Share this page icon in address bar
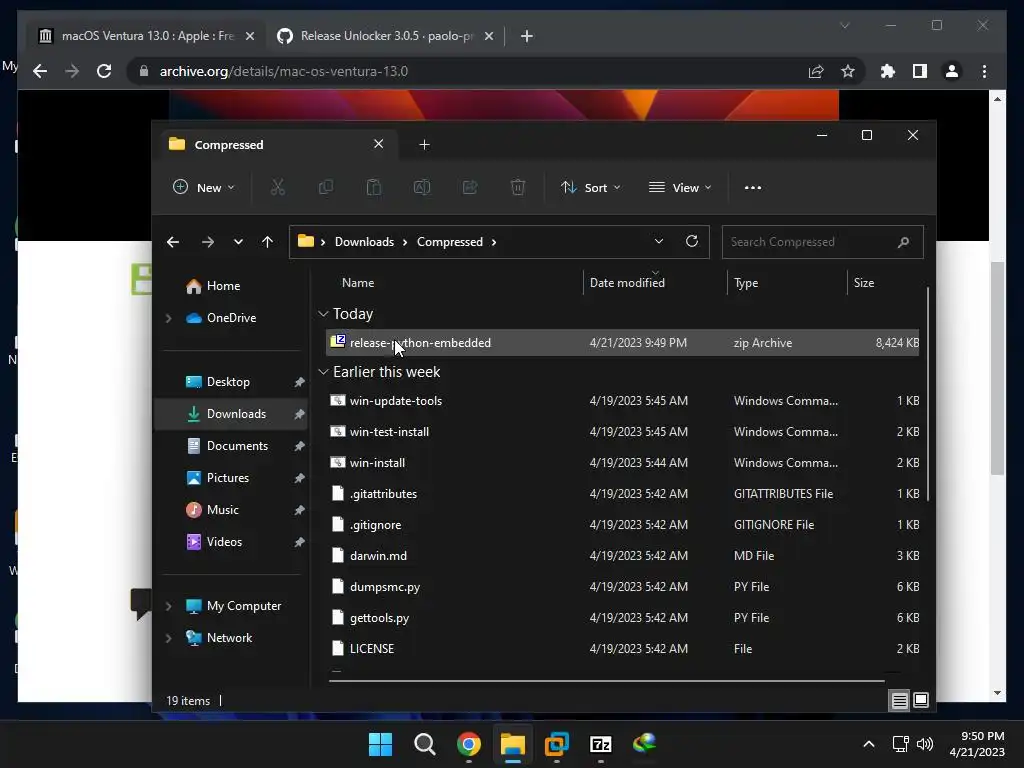The width and height of the screenshot is (1024, 768). [816, 71]
